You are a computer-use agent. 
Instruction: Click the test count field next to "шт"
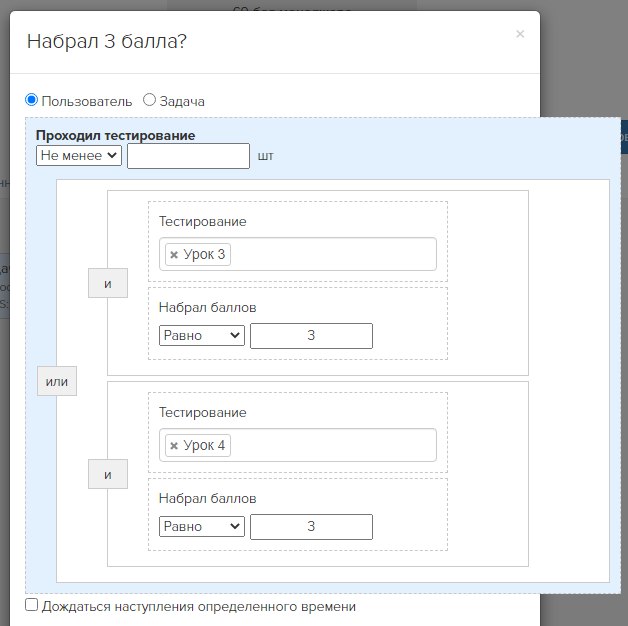tap(188, 156)
